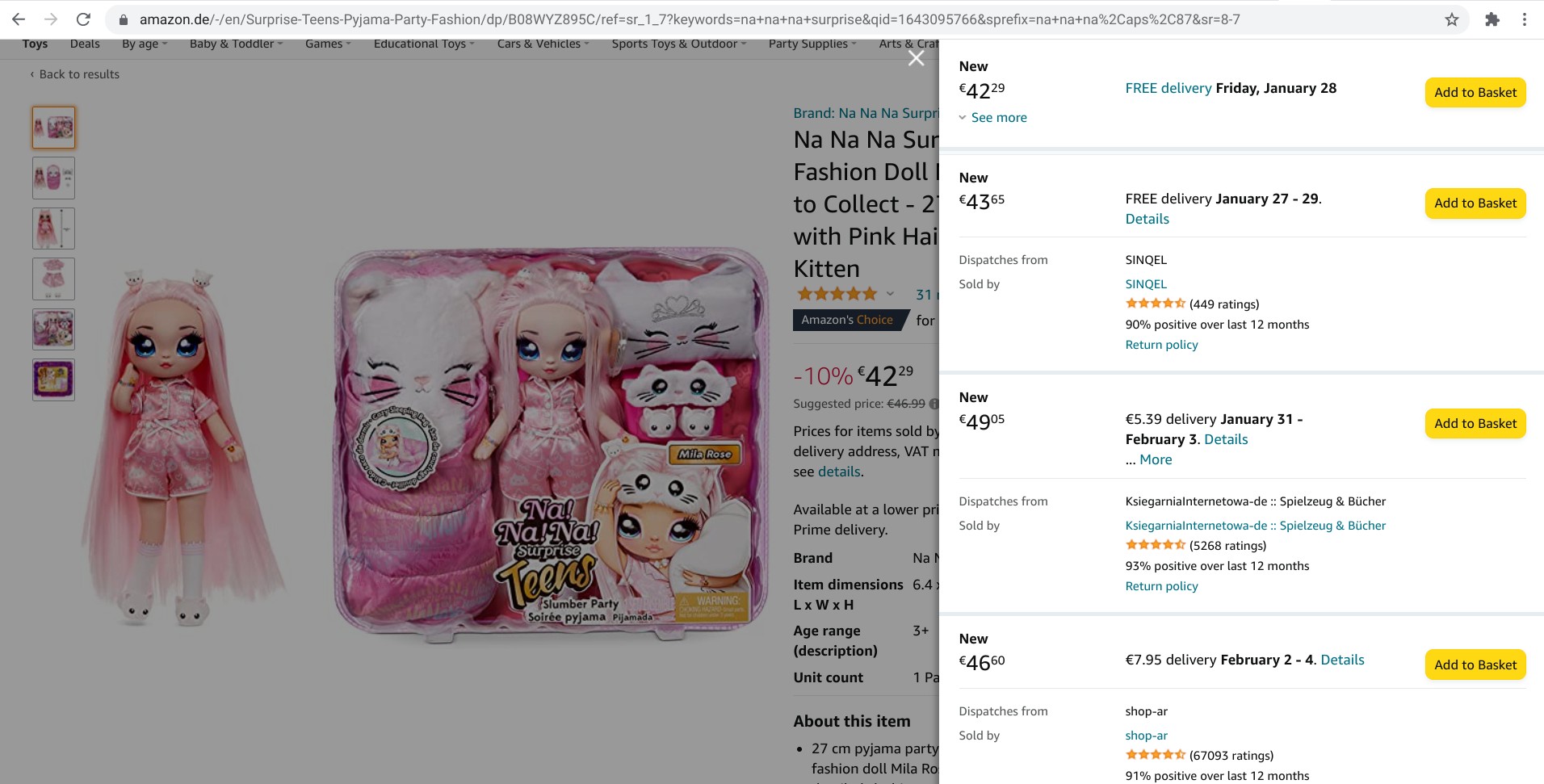The width and height of the screenshot is (1544, 784).
Task: View KsiegarniaInternetowa-de Return policy
Action: point(1161,586)
